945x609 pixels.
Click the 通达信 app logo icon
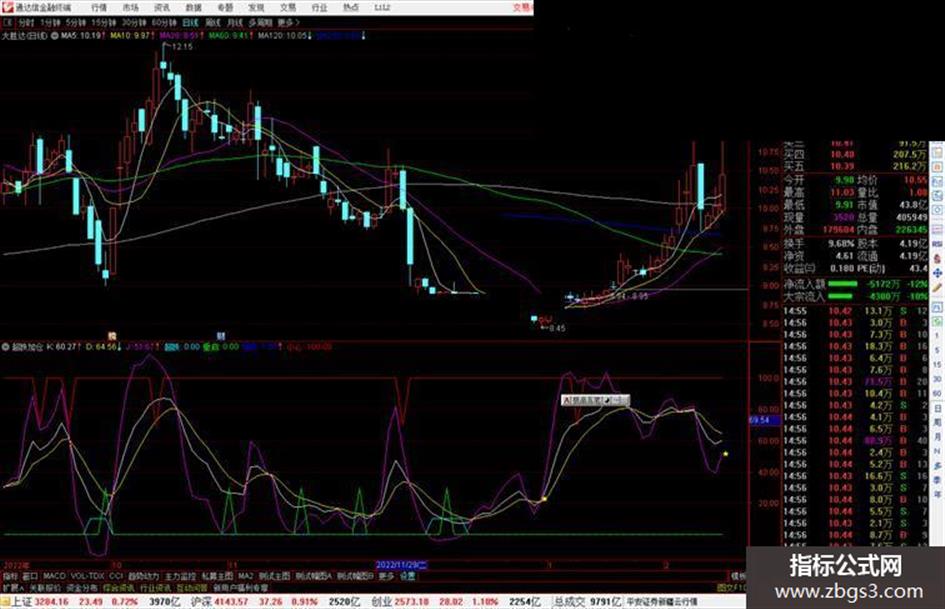tap(8, 7)
